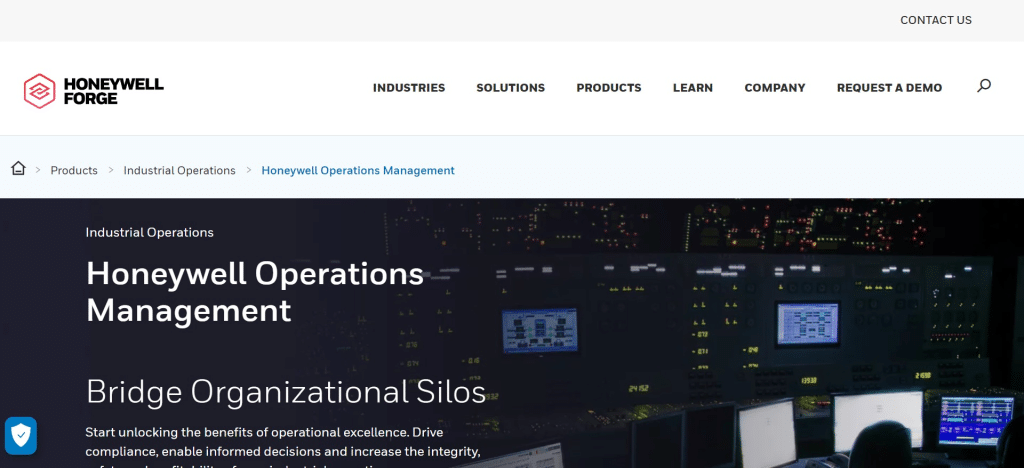Click Request a Demo

pos(889,87)
